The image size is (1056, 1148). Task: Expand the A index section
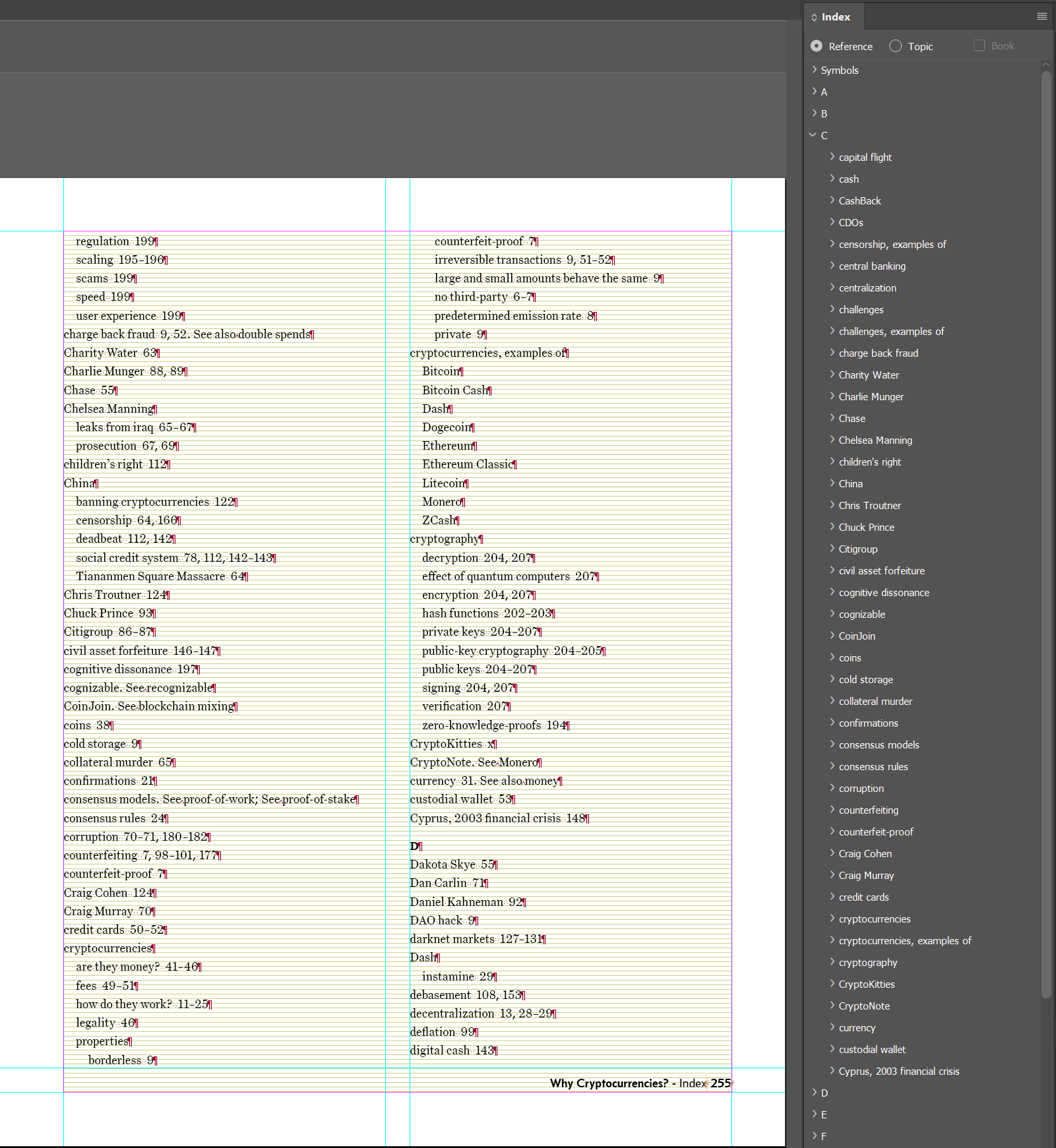(x=815, y=92)
